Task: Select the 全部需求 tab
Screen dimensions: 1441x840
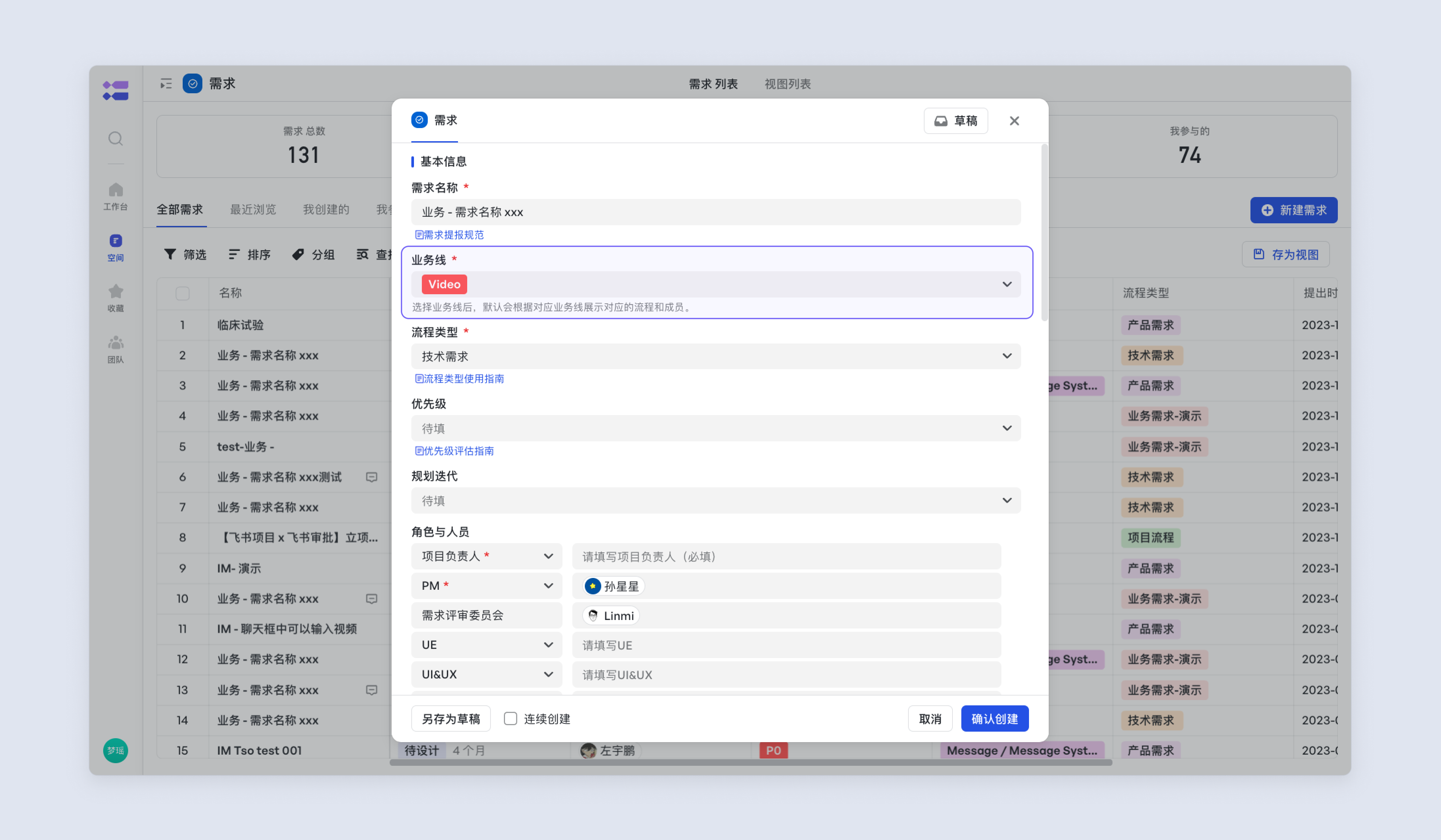Action: coord(180,209)
